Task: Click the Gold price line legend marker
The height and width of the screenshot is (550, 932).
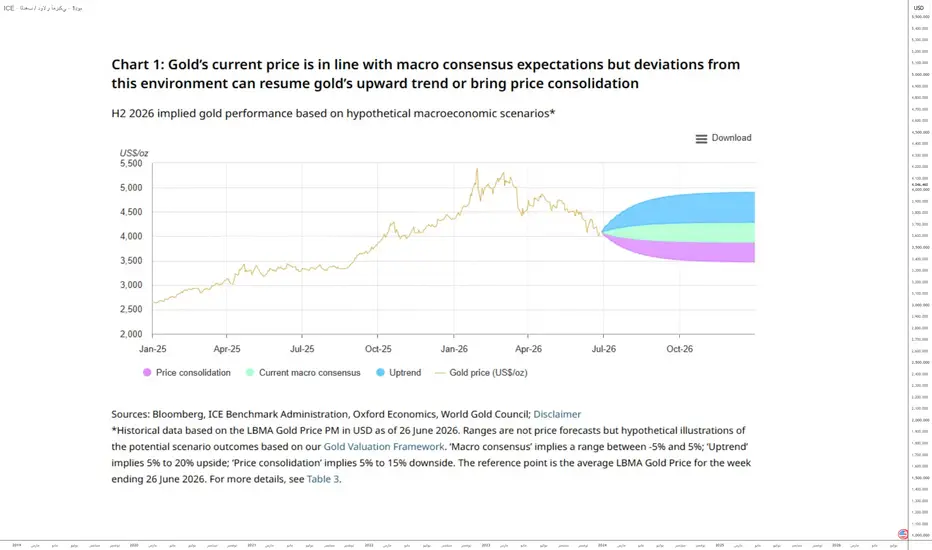Action: tap(440, 373)
